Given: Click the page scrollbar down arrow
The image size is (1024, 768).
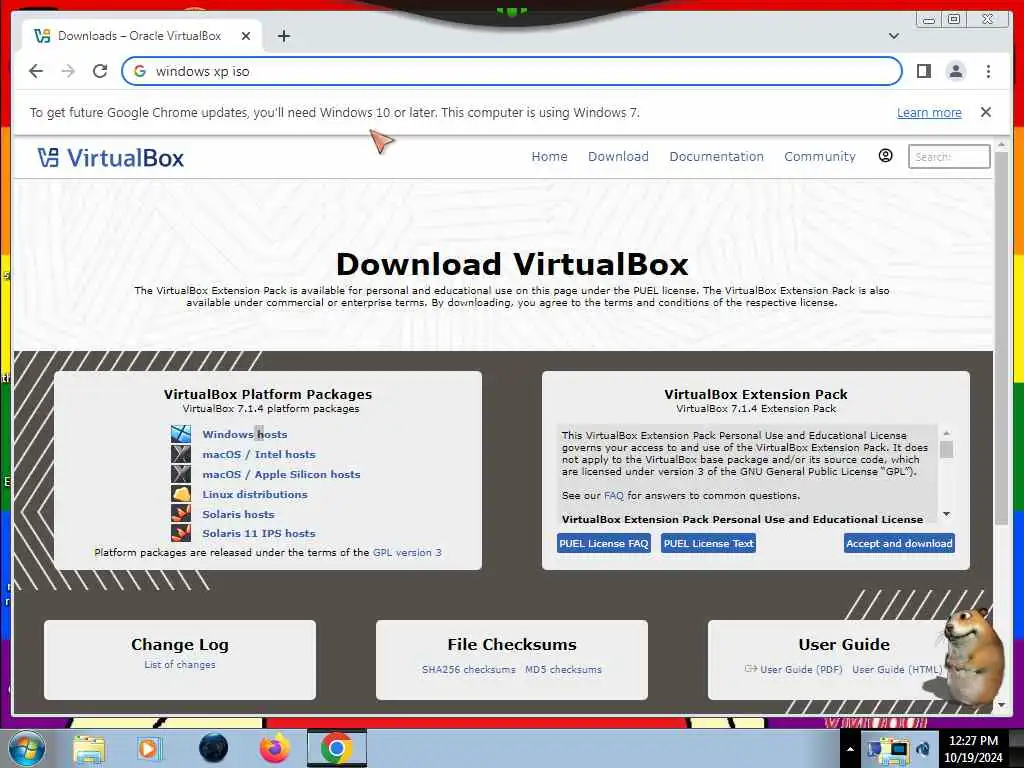Looking at the screenshot, I should [x=1002, y=705].
